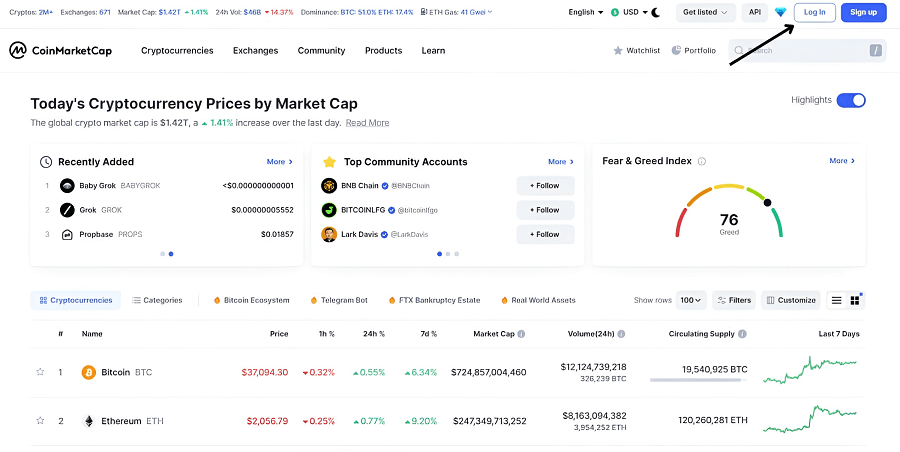
Task: Open Fear & Greed Index info icon
Action: pyautogui.click(x=701, y=161)
